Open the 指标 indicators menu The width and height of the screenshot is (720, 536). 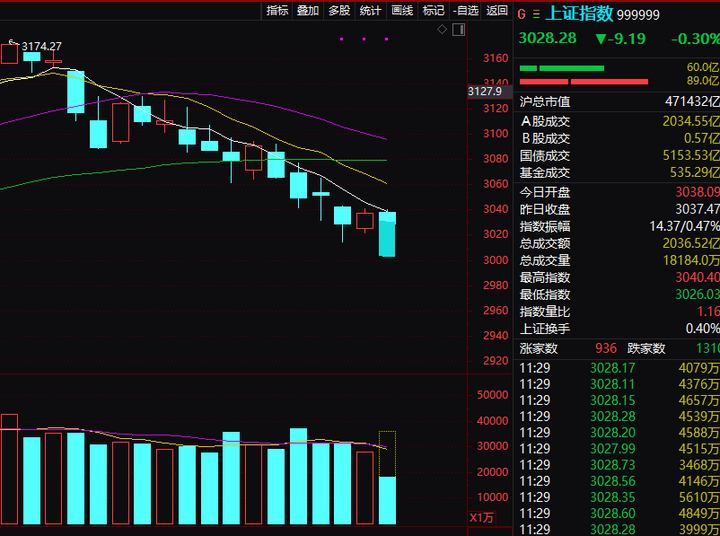point(277,10)
